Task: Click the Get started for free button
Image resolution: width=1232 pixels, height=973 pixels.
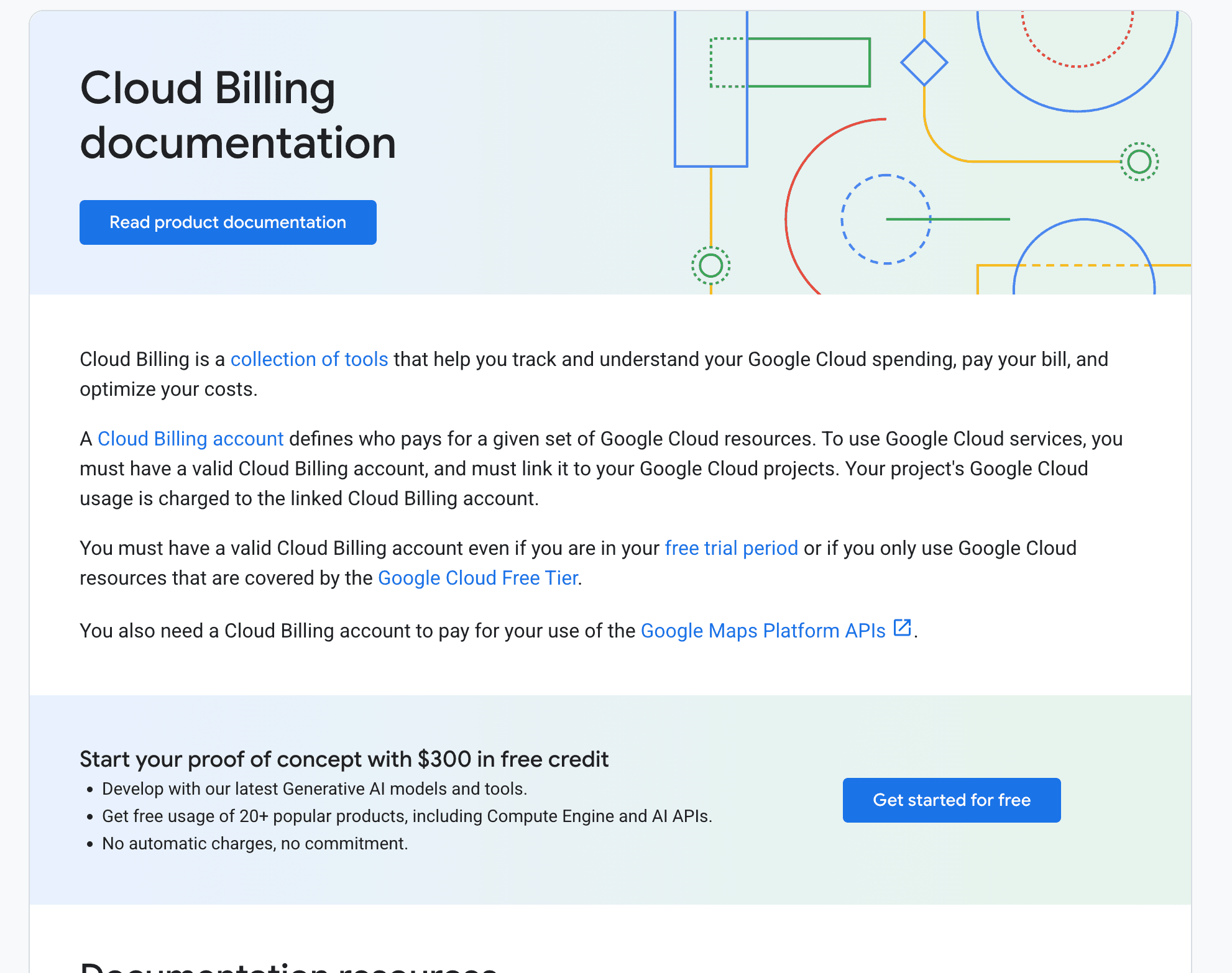Action: [951, 800]
